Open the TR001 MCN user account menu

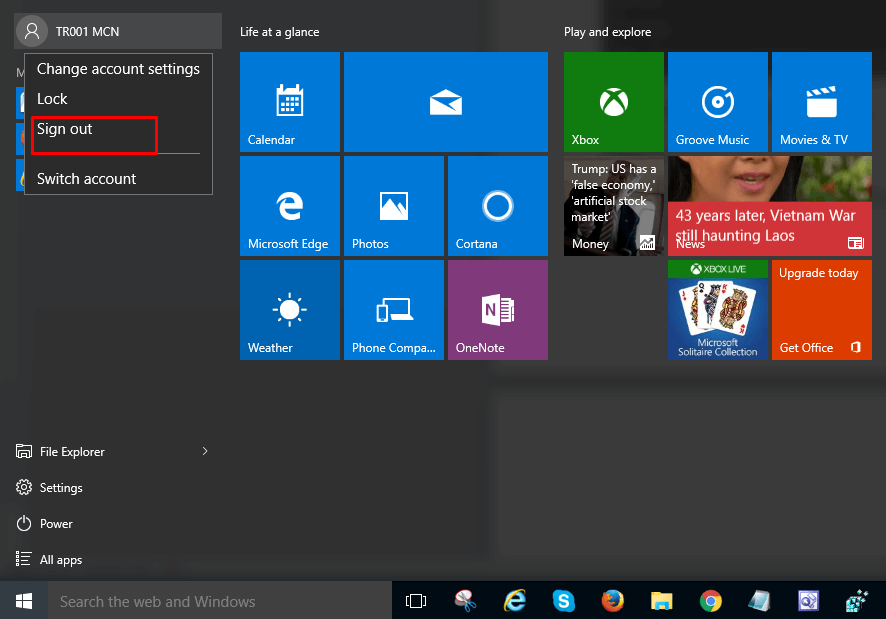pos(86,32)
